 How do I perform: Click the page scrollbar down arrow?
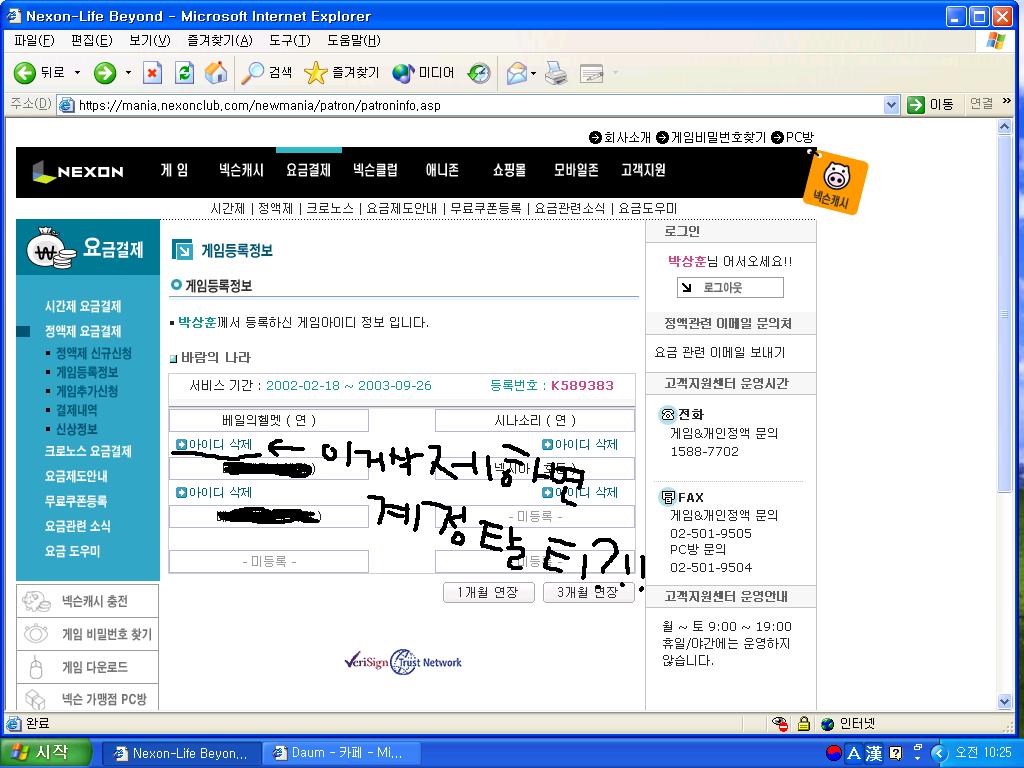tap(1004, 702)
